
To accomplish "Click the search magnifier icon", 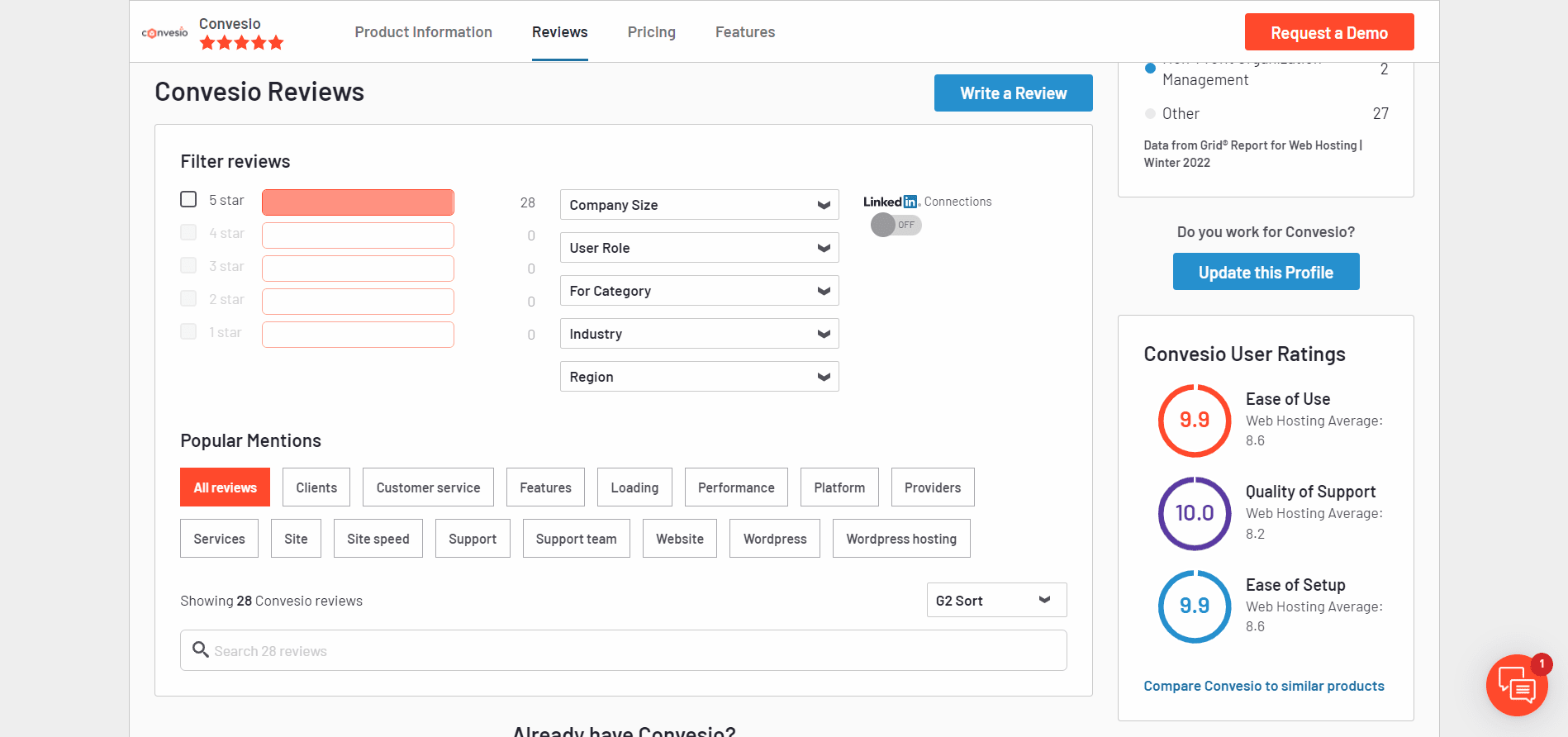I will pyautogui.click(x=200, y=649).
